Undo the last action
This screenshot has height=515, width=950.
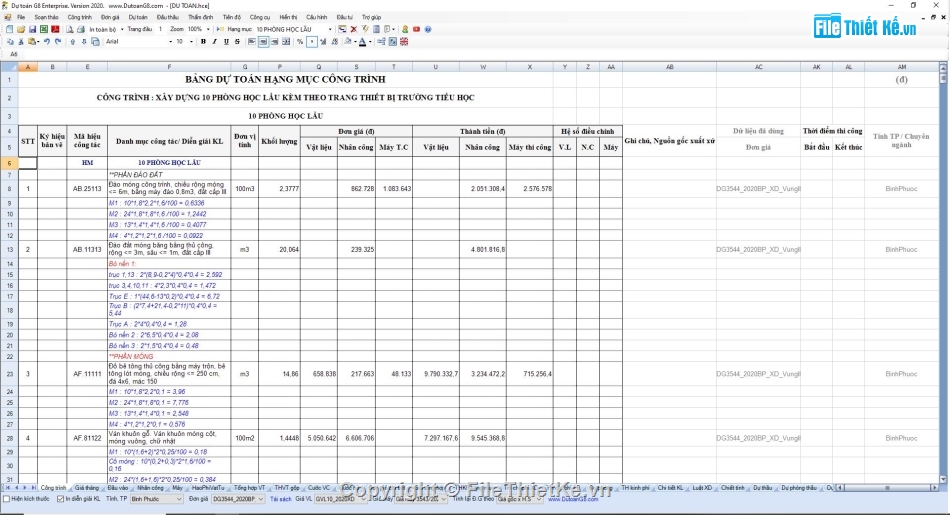point(47,42)
